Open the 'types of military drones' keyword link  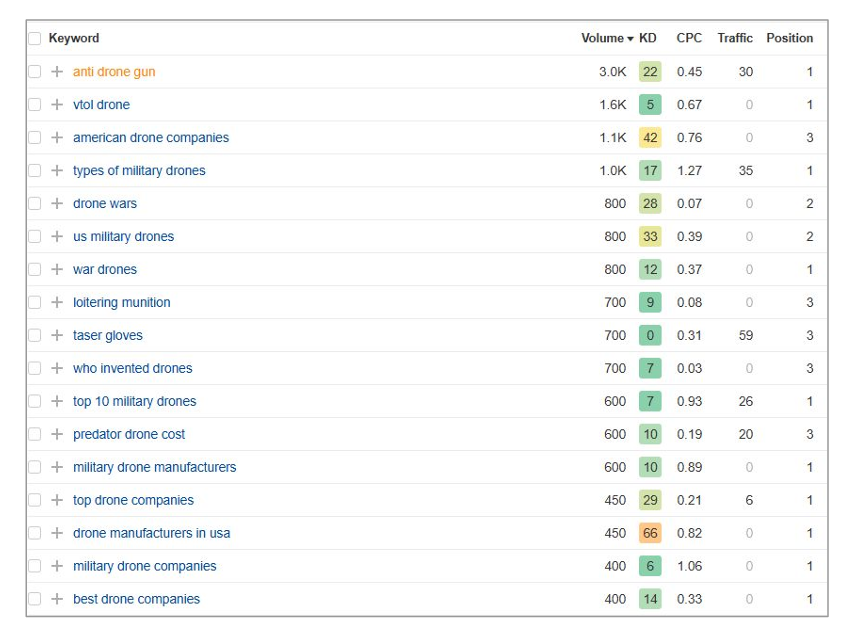(x=139, y=171)
